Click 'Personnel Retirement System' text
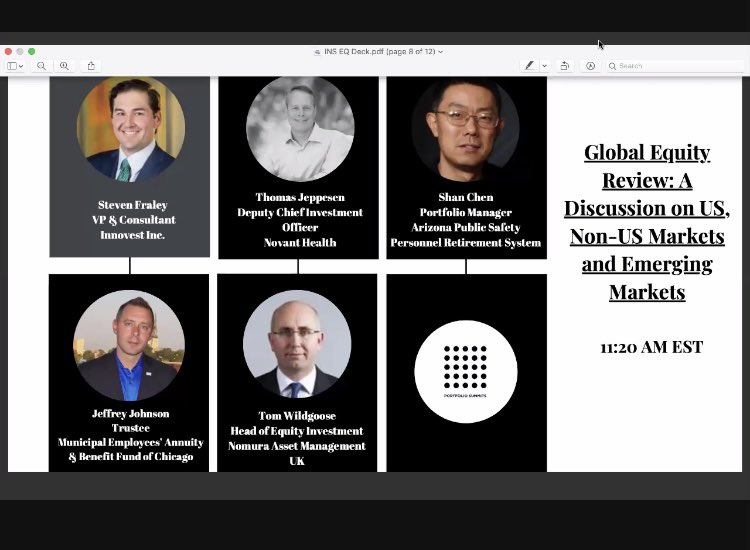The image size is (750, 550). (x=465, y=242)
